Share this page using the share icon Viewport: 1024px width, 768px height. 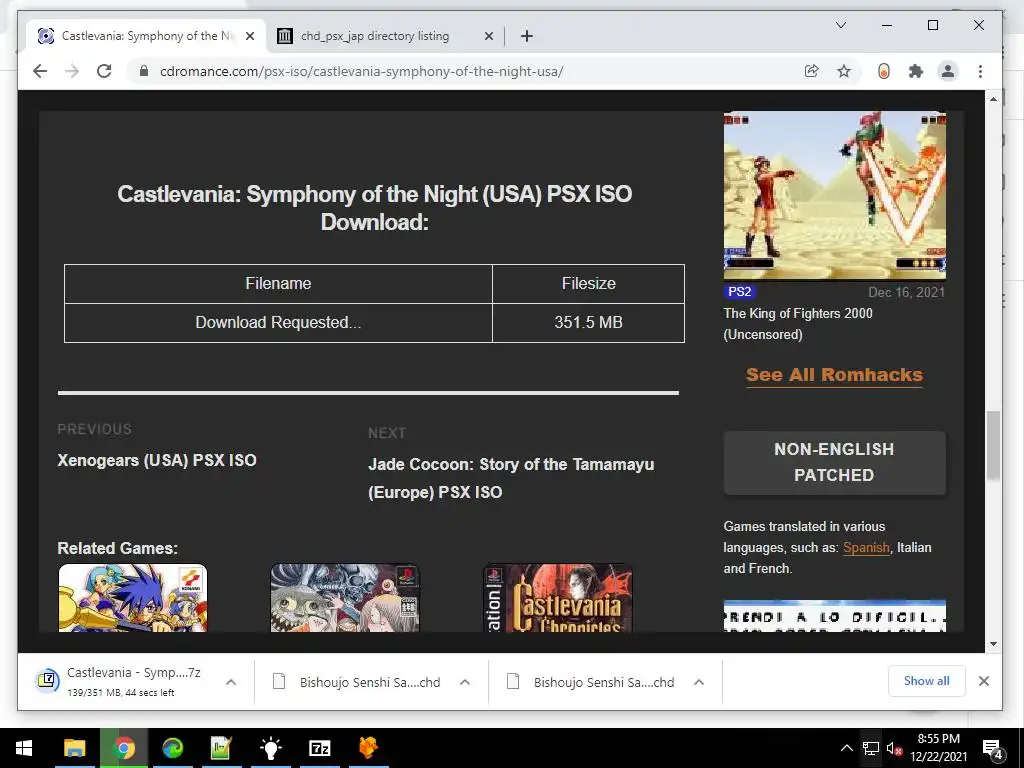tap(811, 71)
